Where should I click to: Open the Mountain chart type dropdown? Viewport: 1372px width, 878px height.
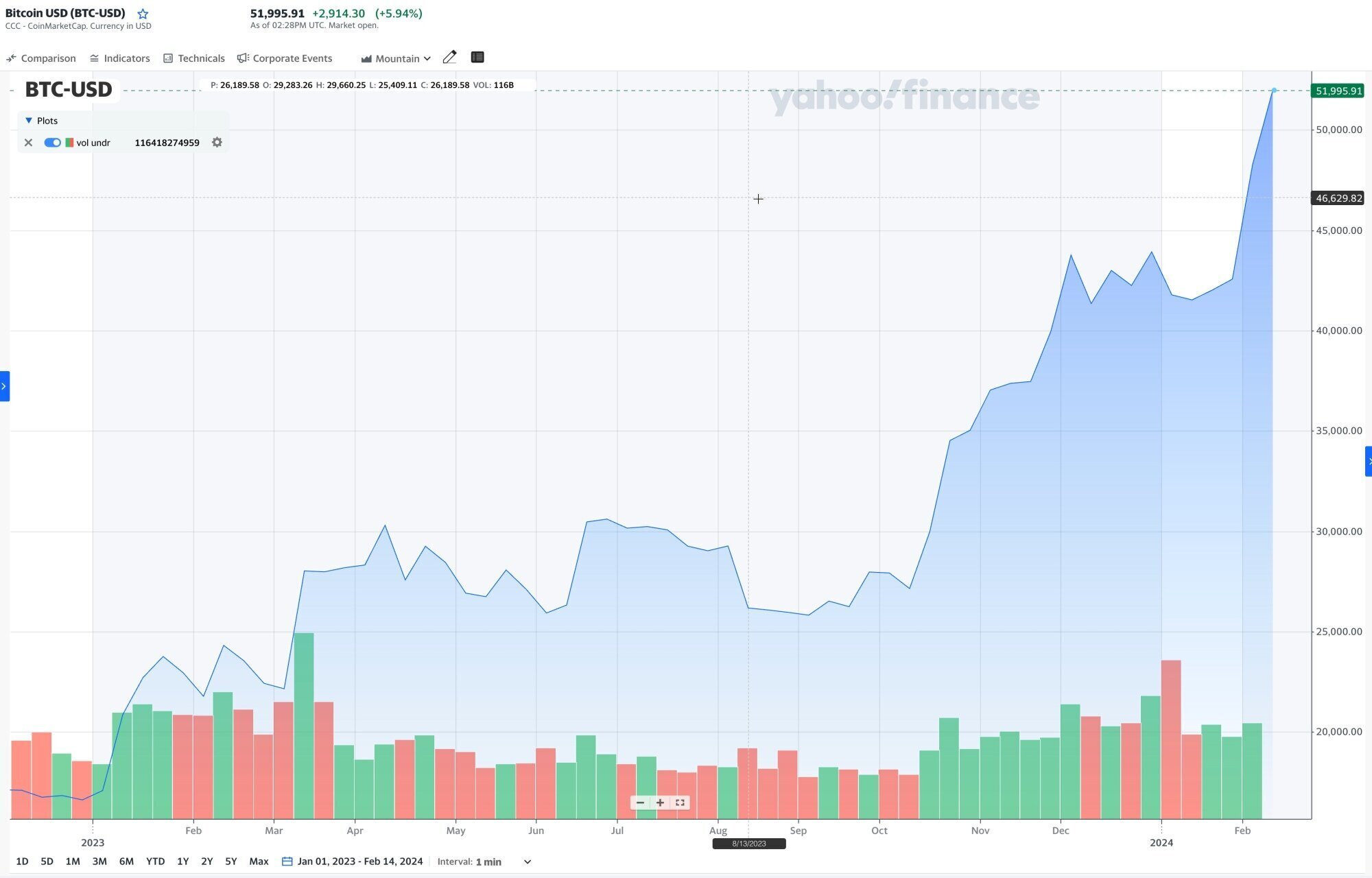[396, 58]
